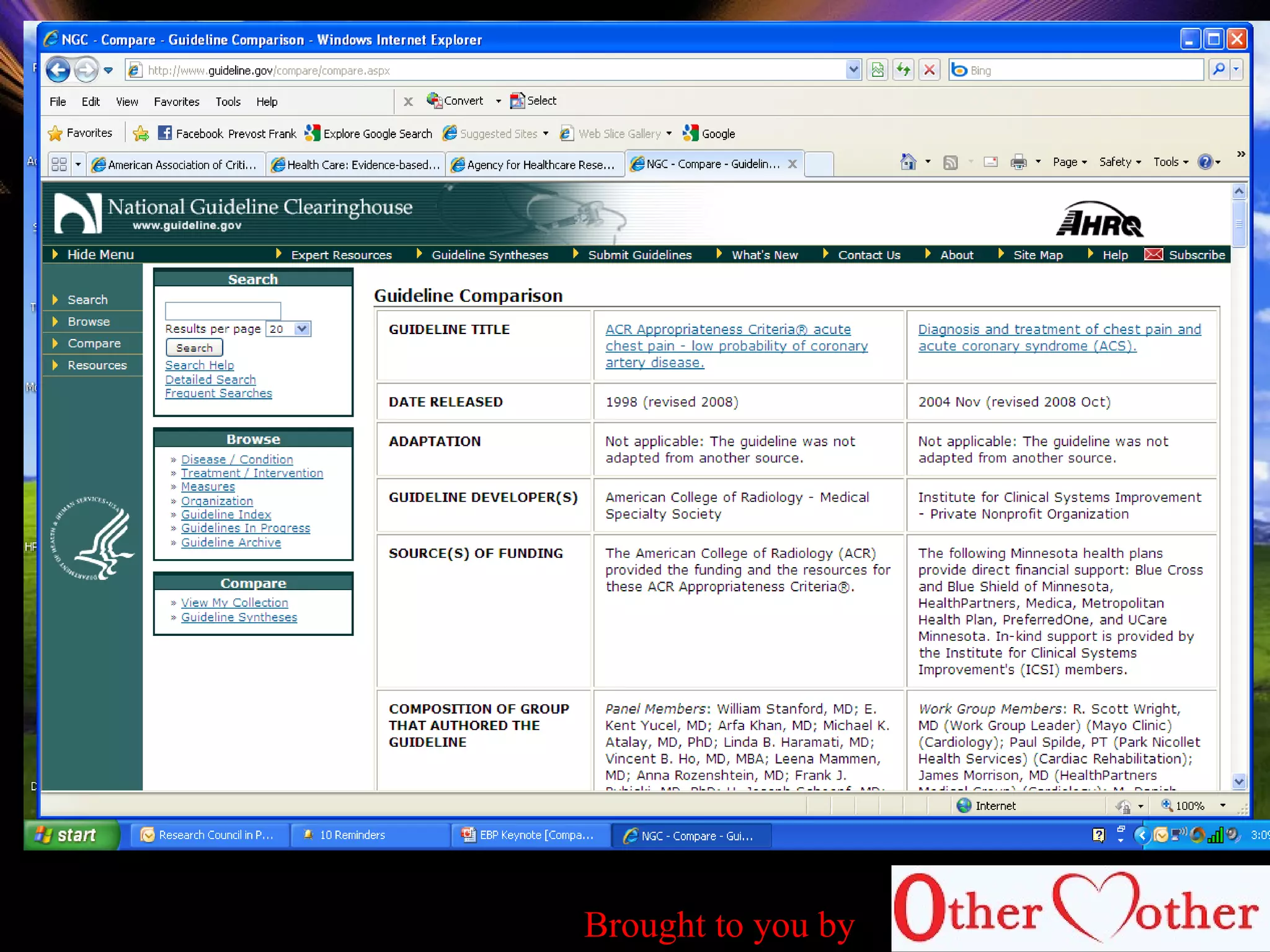Click the Bing search magnifier icon
Image resolution: width=1270 pixels, height=952 pixels.
[x=1218, y=70]
